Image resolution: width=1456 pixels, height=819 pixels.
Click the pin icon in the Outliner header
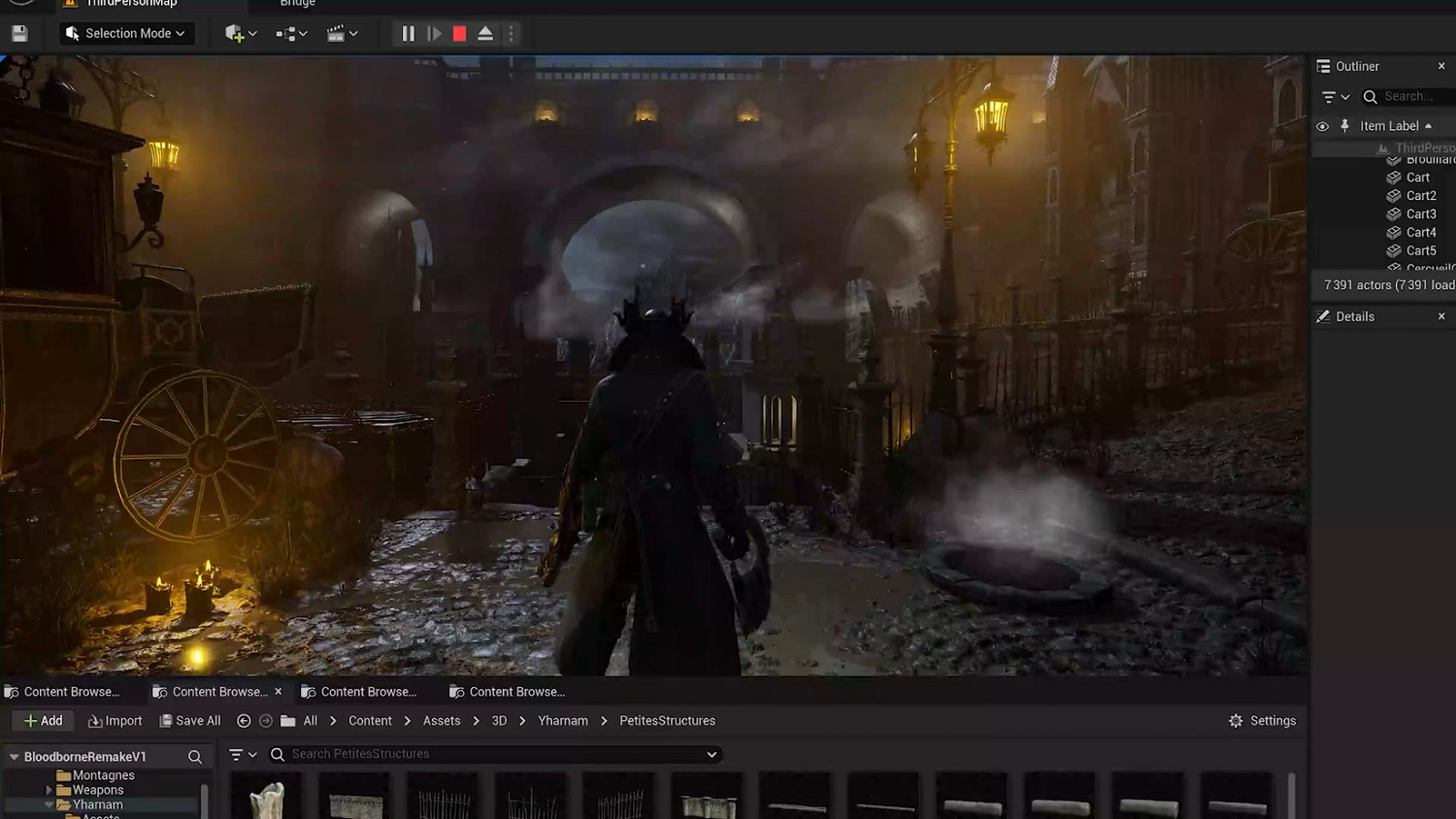click(1344, 126)
